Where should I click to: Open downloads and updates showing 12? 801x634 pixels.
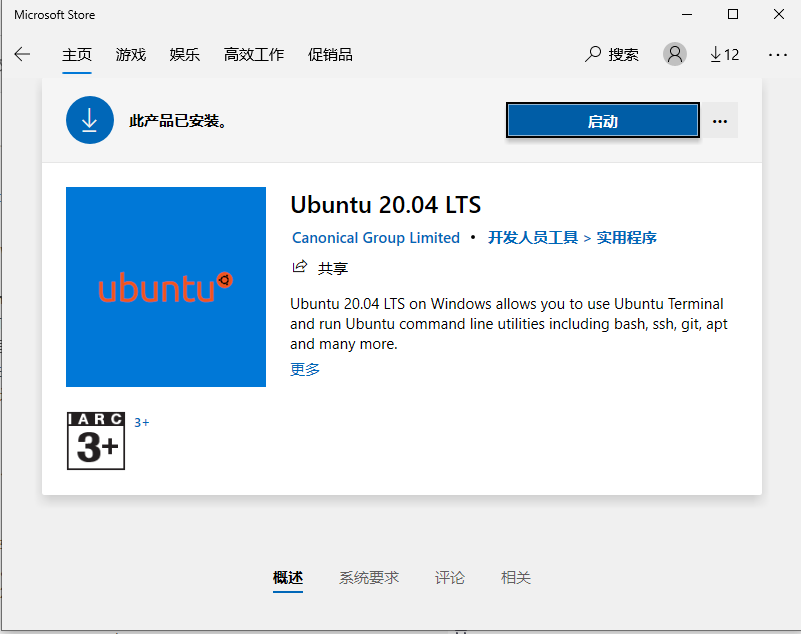coord(724,54)
